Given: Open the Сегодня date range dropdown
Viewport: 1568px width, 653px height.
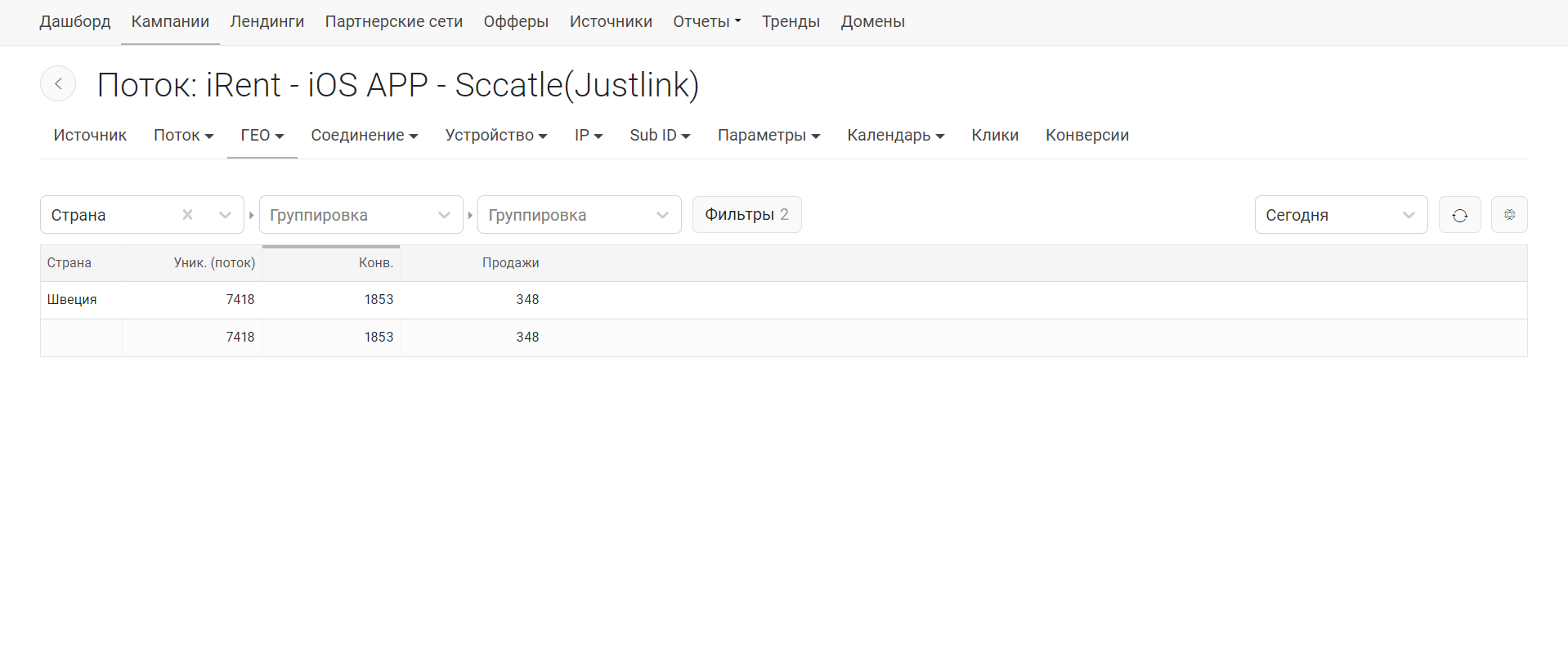Looking at the screenshot, I should coord(1341,215).
